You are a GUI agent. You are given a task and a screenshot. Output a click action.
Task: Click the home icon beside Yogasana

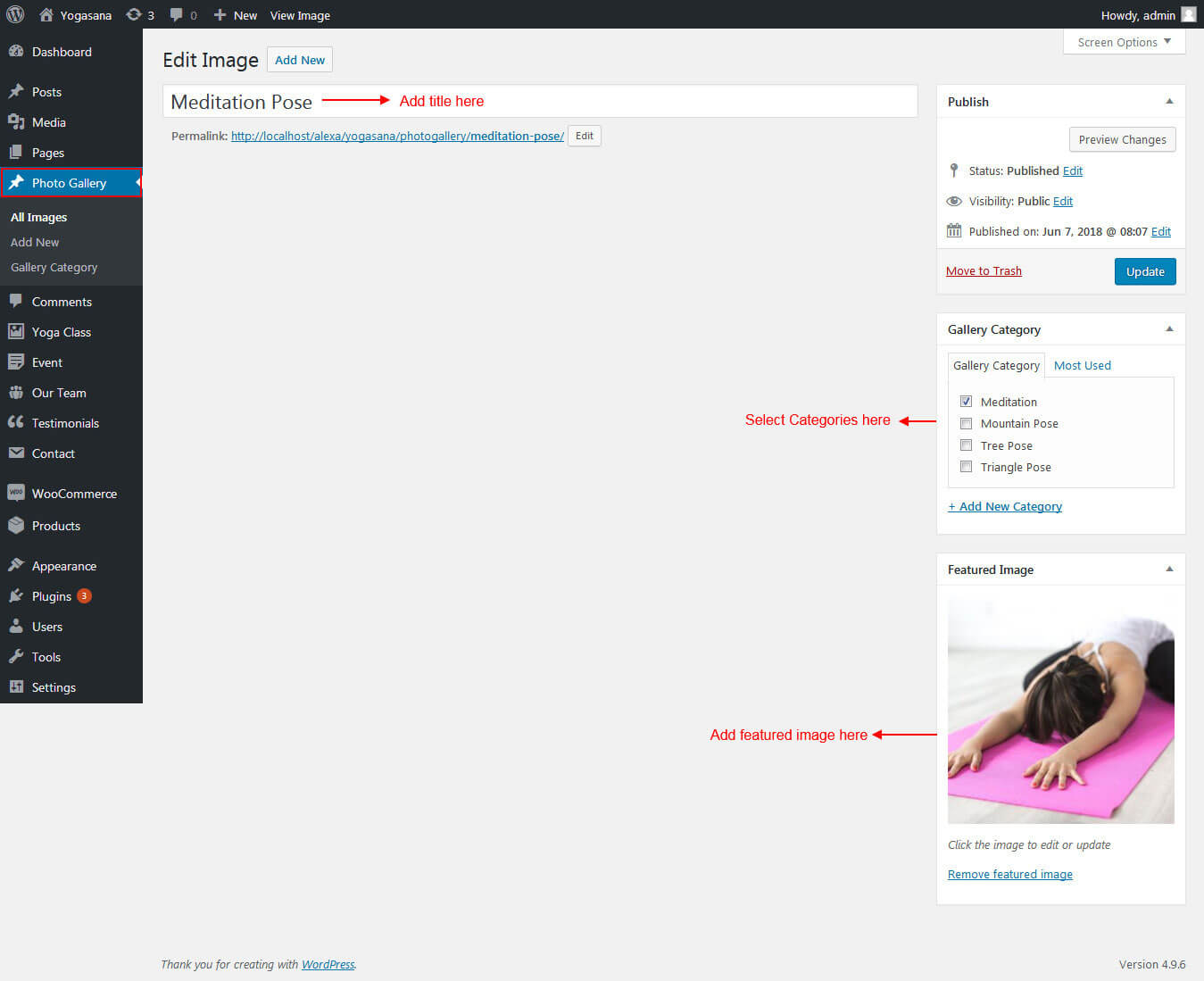click(46, 14)
